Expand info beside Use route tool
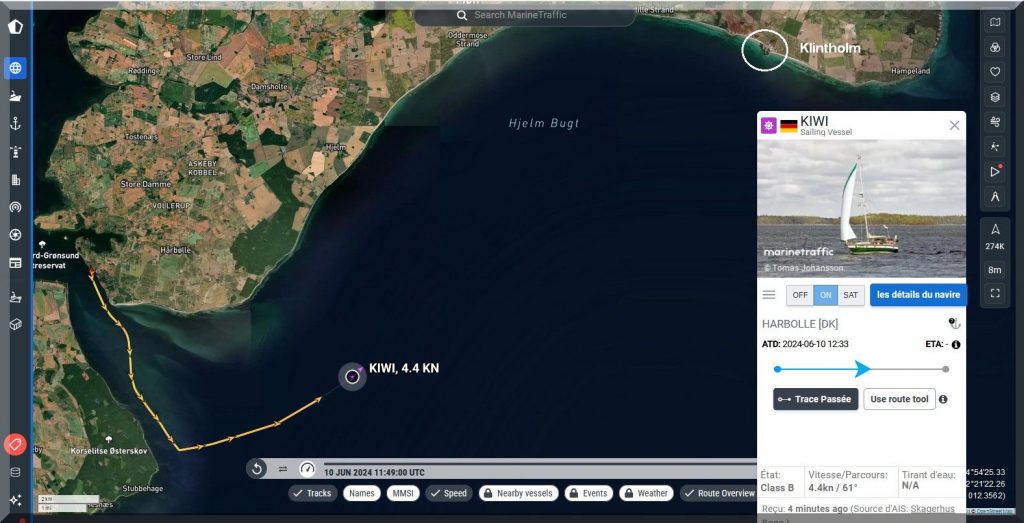Viewport: 1024px width, 523px height. (x=943, y=399)
